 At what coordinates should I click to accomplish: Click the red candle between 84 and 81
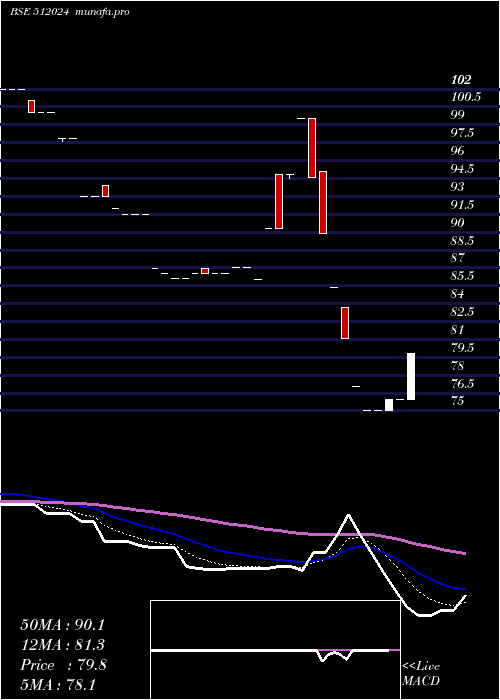(345, 323)
